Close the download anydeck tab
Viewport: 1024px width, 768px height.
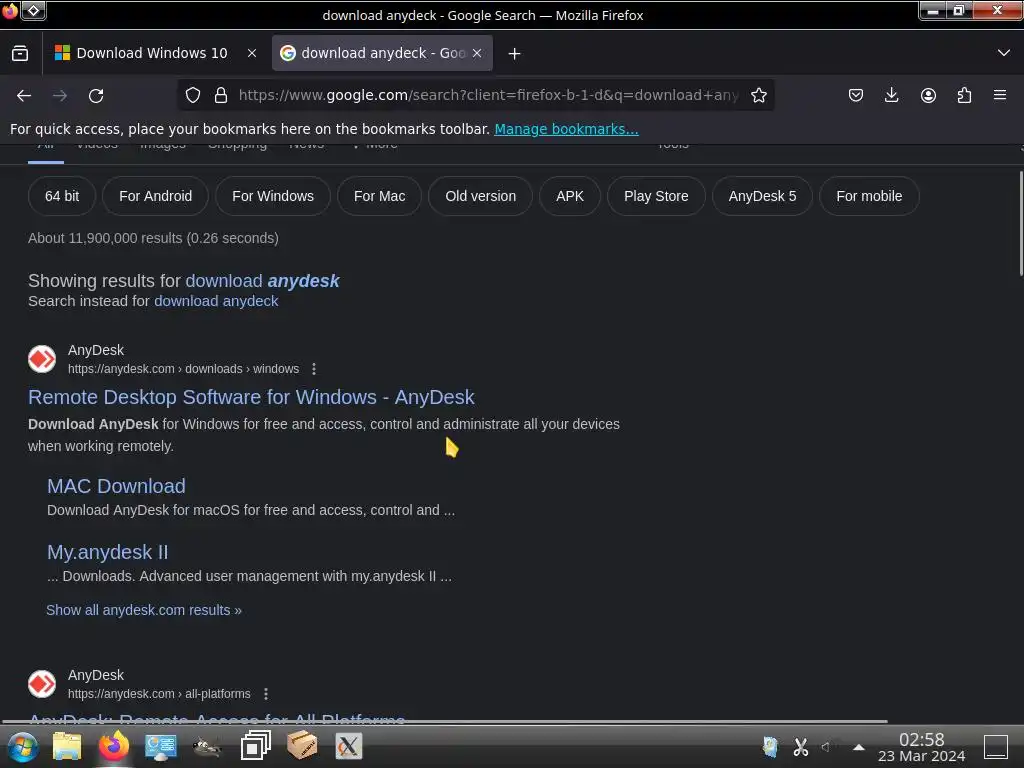point(477,54)
